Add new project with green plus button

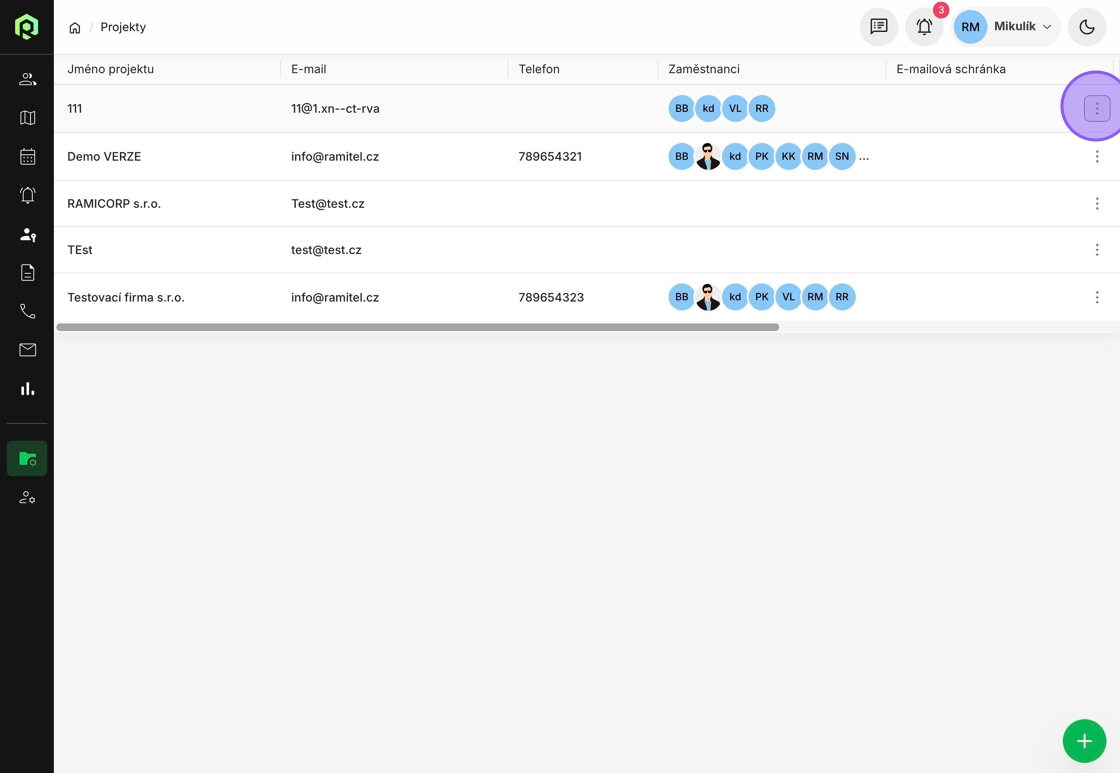click(x=1084, y=741)
